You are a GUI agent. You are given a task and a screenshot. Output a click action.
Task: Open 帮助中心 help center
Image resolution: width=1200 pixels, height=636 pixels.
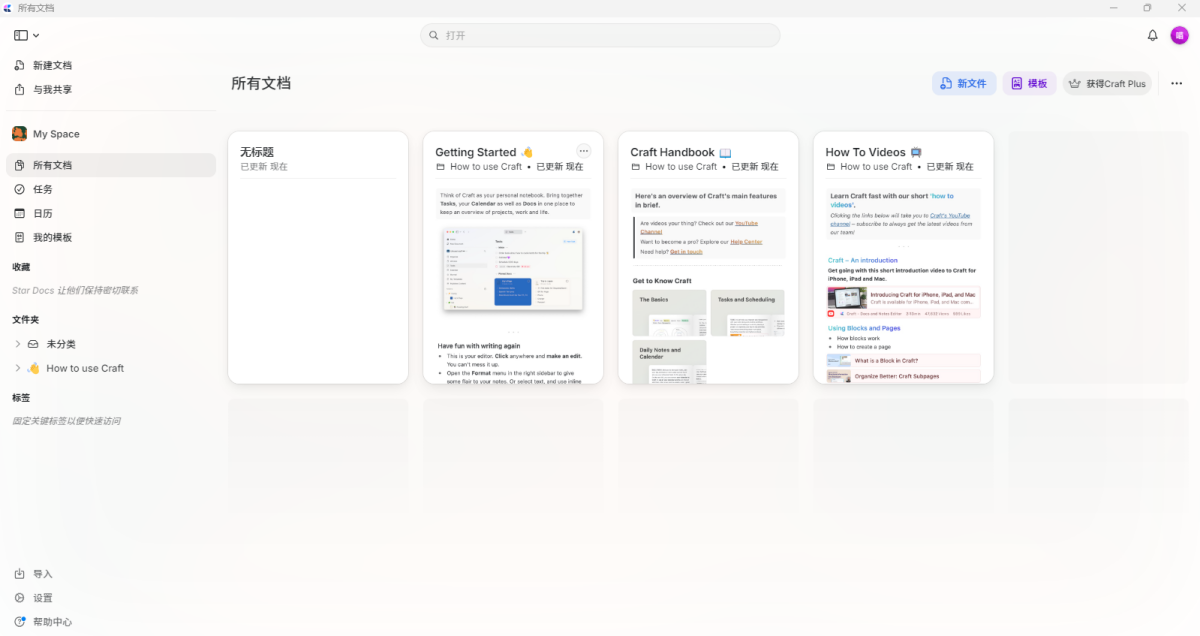52,622
